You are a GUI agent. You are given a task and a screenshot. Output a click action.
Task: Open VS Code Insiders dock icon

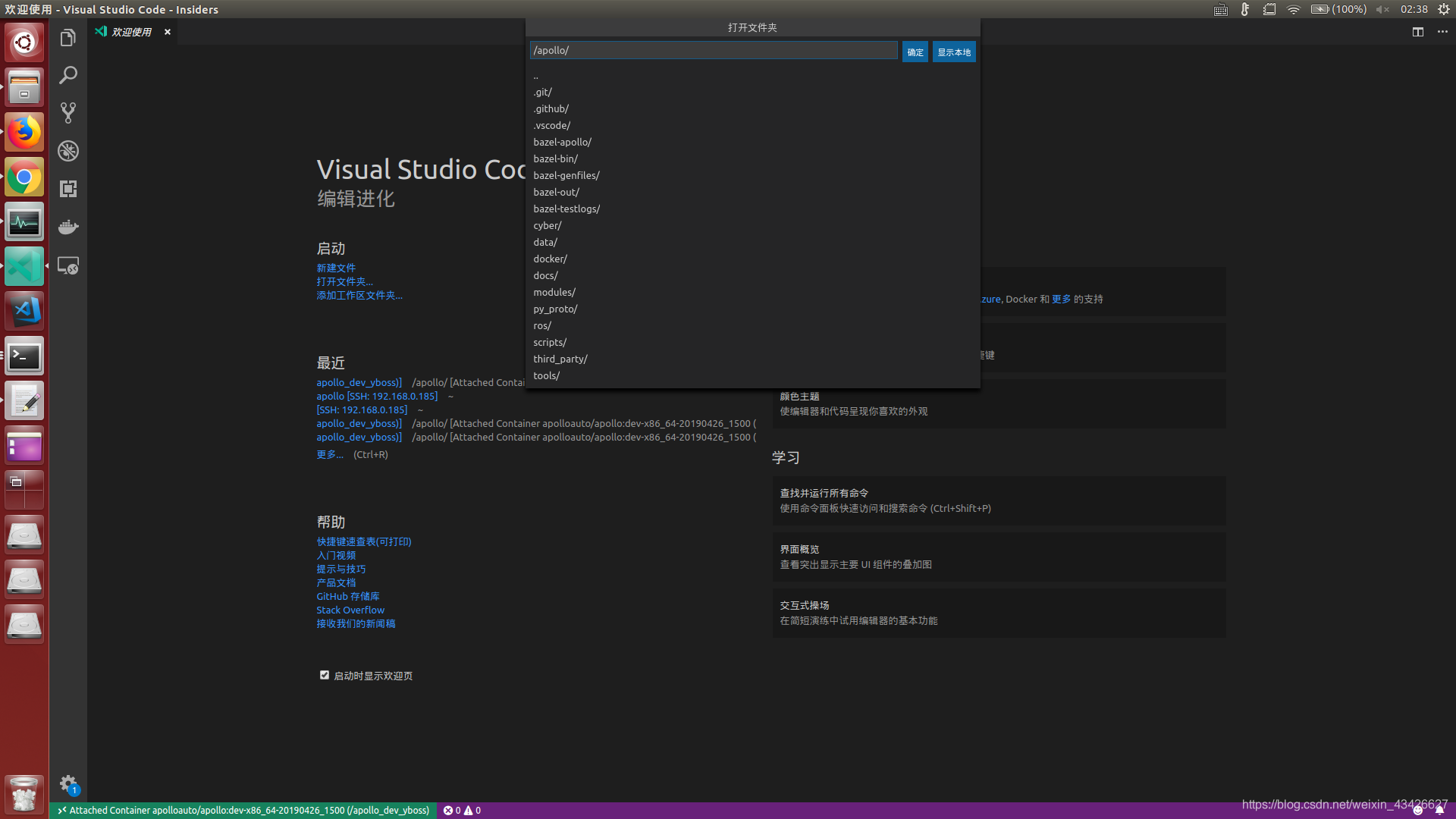(x=24, y=266)
